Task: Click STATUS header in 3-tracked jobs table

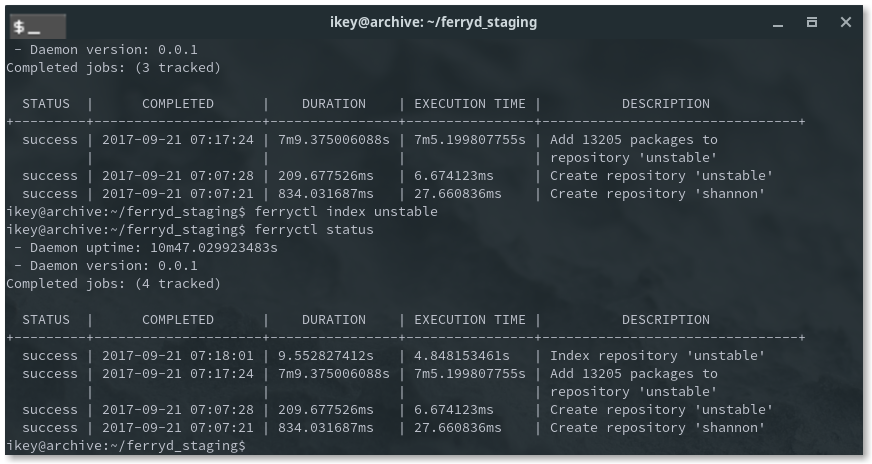Action: (x=46, y=104)
